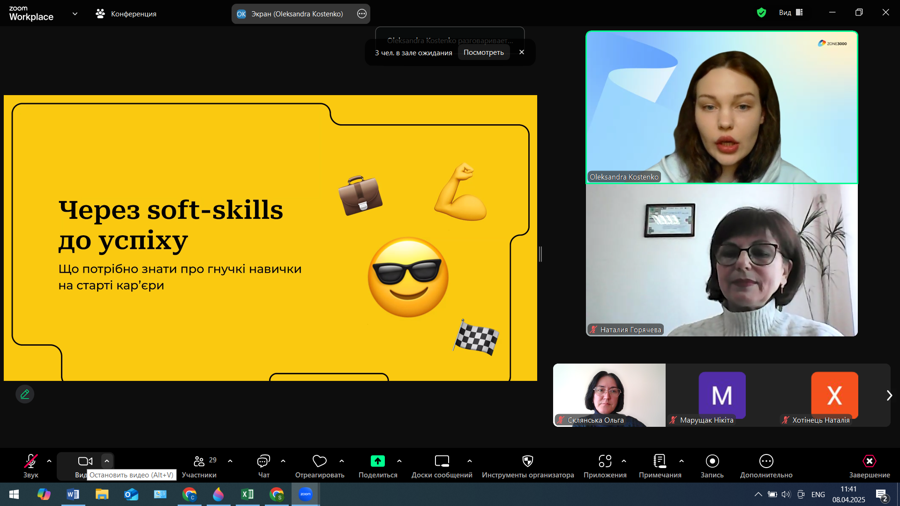Click the Экран (Oleksandra Kostenko) tab

click(x=300, y=14)
